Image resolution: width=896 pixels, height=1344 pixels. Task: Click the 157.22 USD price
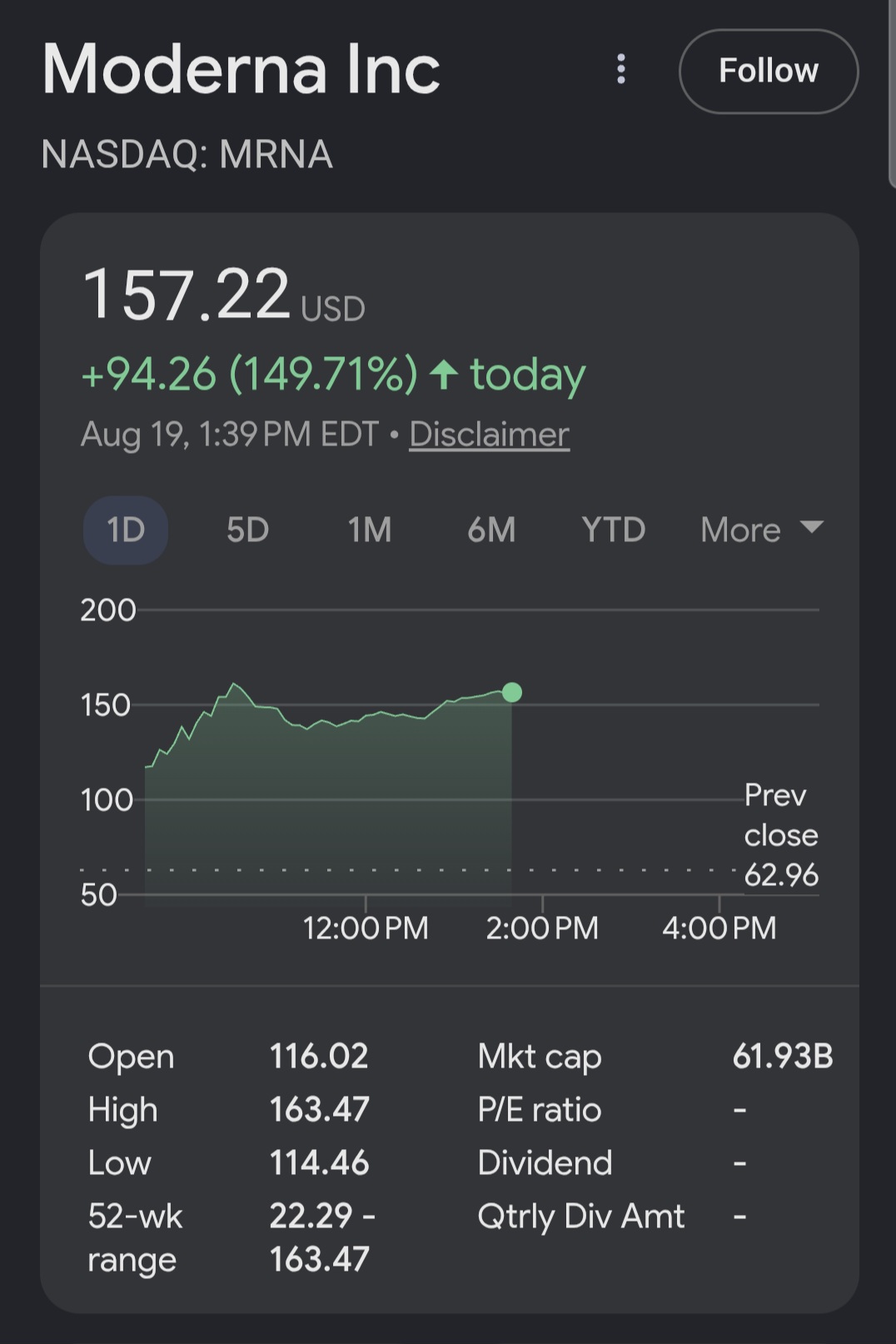coord(223,295)
